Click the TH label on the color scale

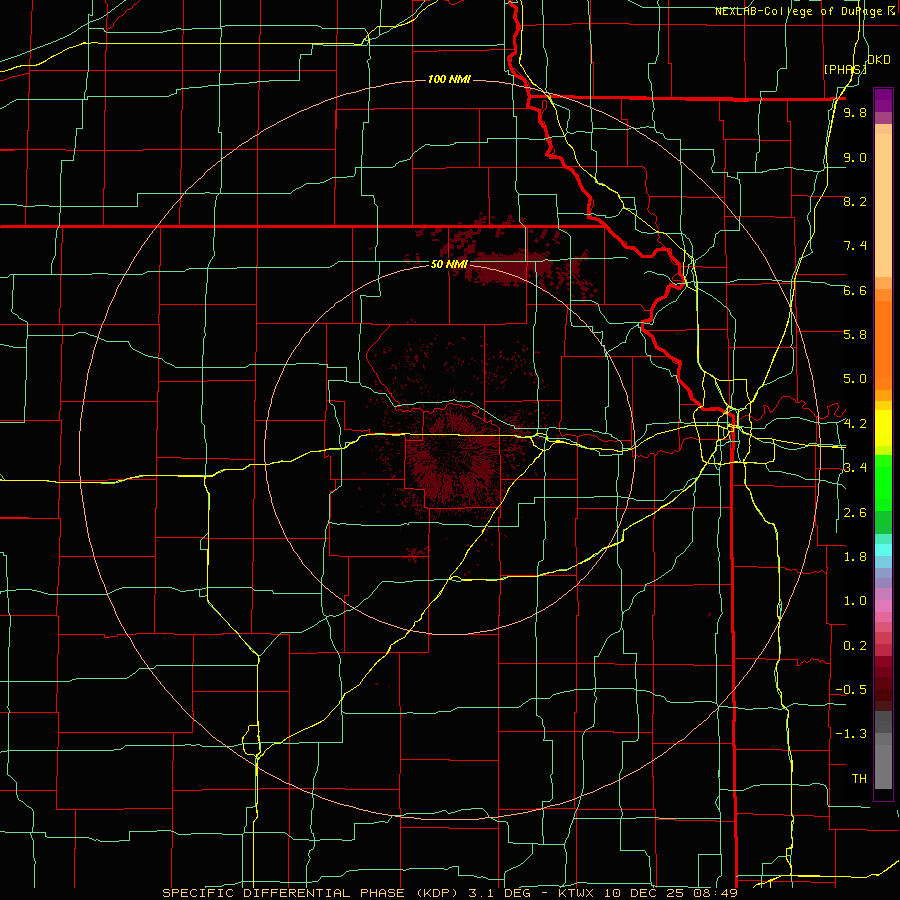coord(859,779)
